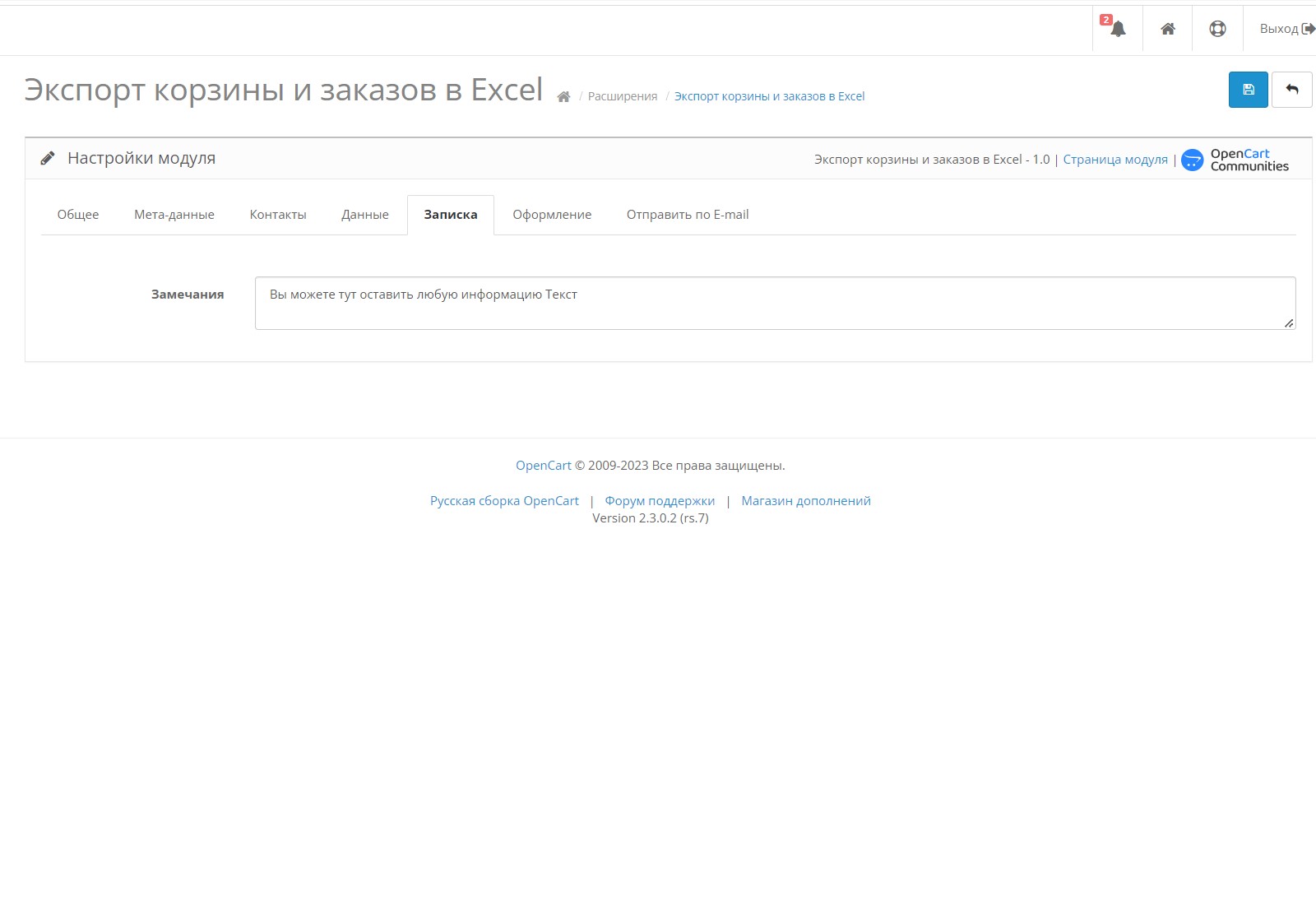Click the OpenCart Communities logo

1235,160
